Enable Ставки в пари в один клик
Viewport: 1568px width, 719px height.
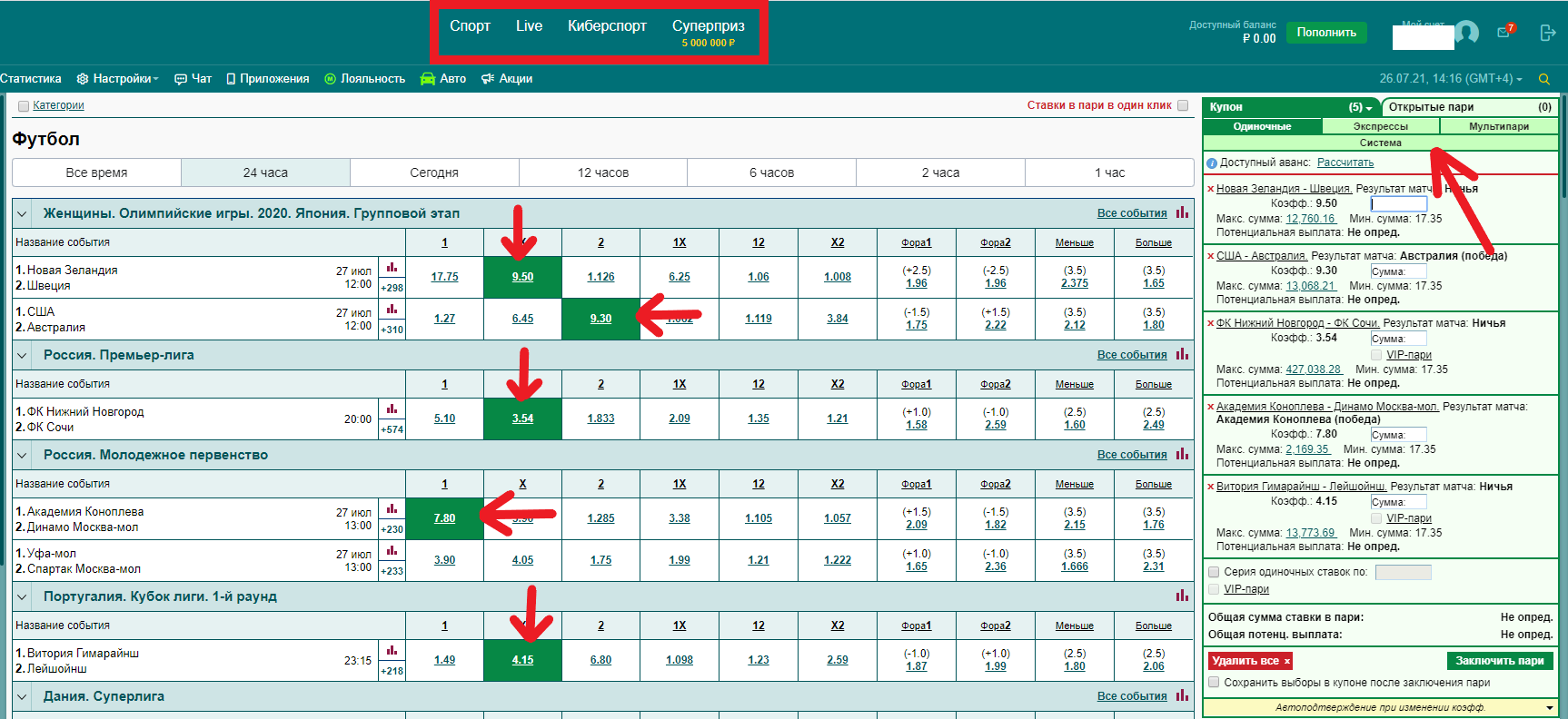[1183, 105]
